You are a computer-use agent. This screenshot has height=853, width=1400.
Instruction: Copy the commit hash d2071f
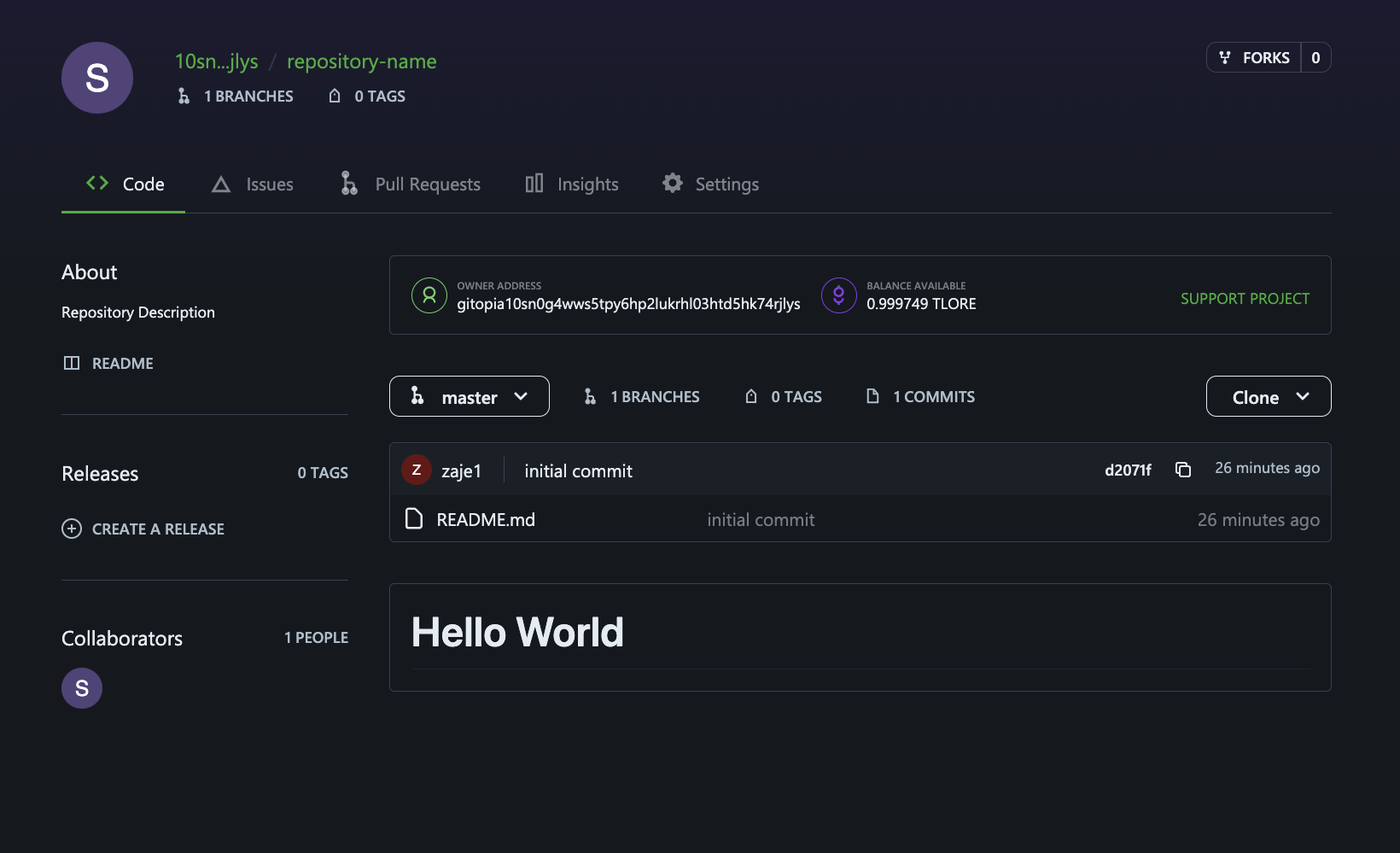pos(1182,470)
